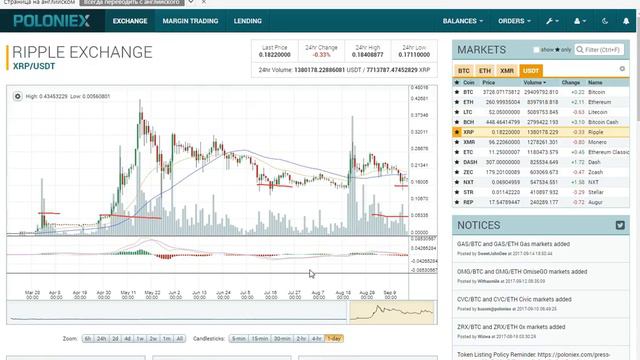The image size is (640, 360).
Task: Open the Balances dropdown
Action: tap(462, 21)
